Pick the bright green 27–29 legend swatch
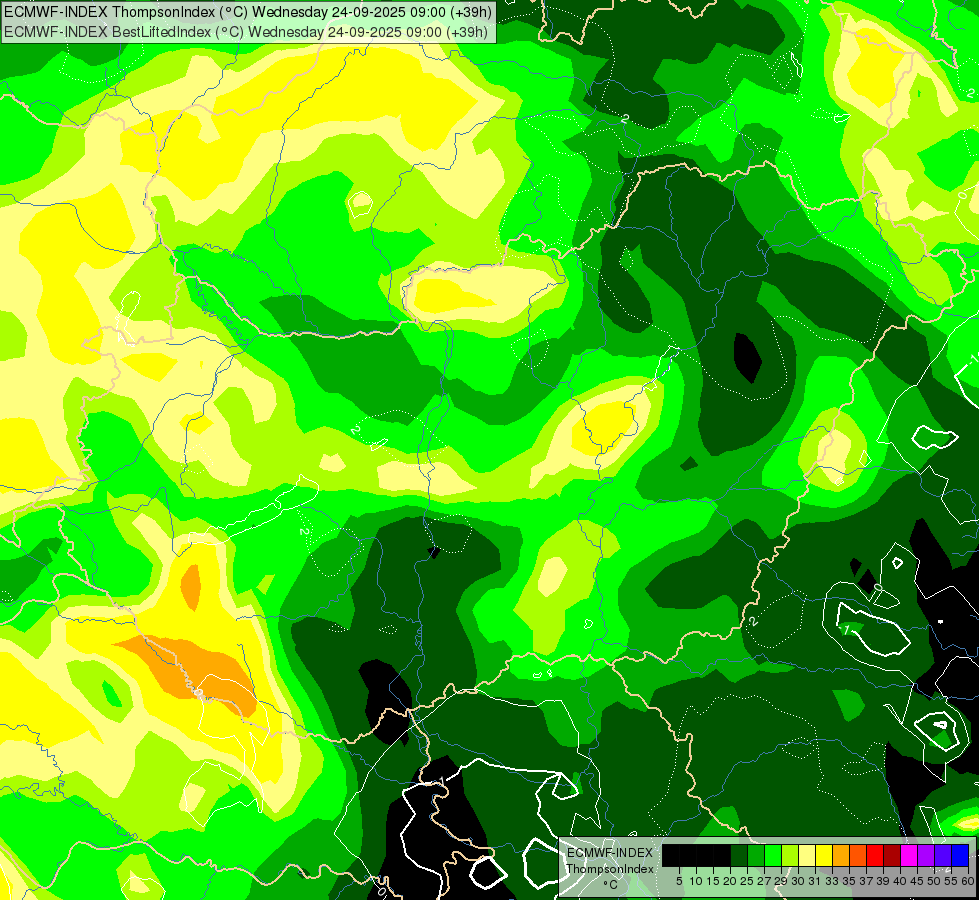Image resolution: width=979 pixels, height=900 pixels. click(773, 855)
